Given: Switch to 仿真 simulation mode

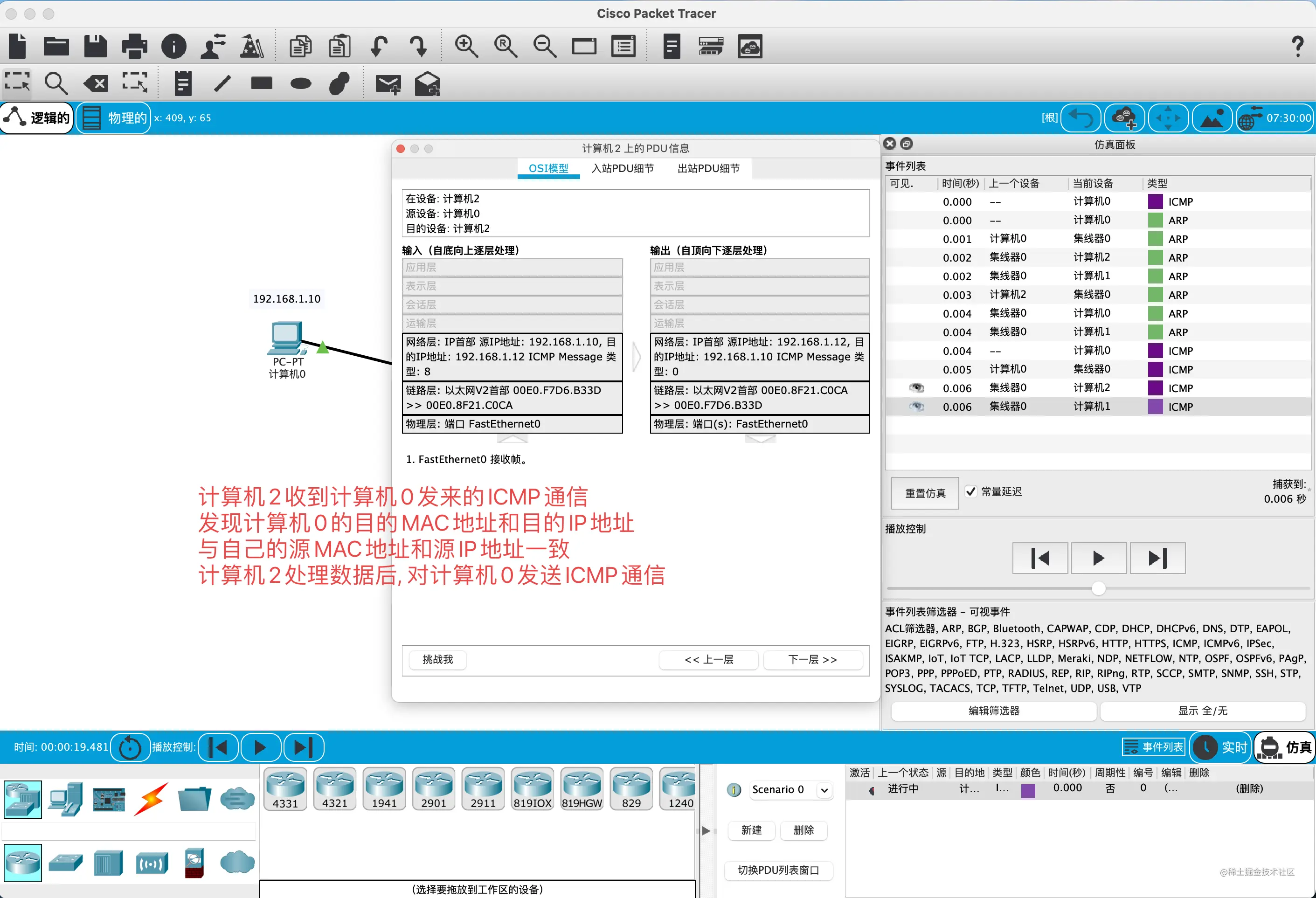Looking at the screenshot, I should pyautogui.click(x=1284, y=747).
